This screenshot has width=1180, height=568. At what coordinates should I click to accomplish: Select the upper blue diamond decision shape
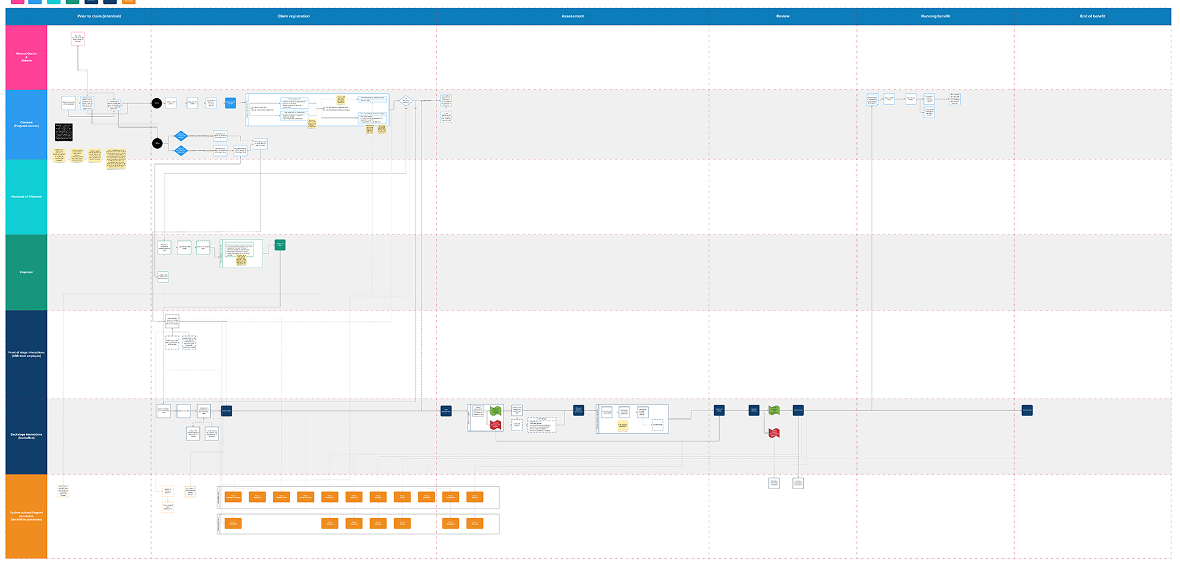click(180, 136)
